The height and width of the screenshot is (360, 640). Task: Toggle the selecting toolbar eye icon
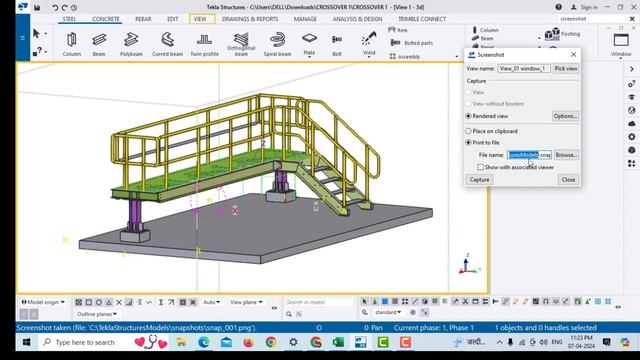point(618,307)
